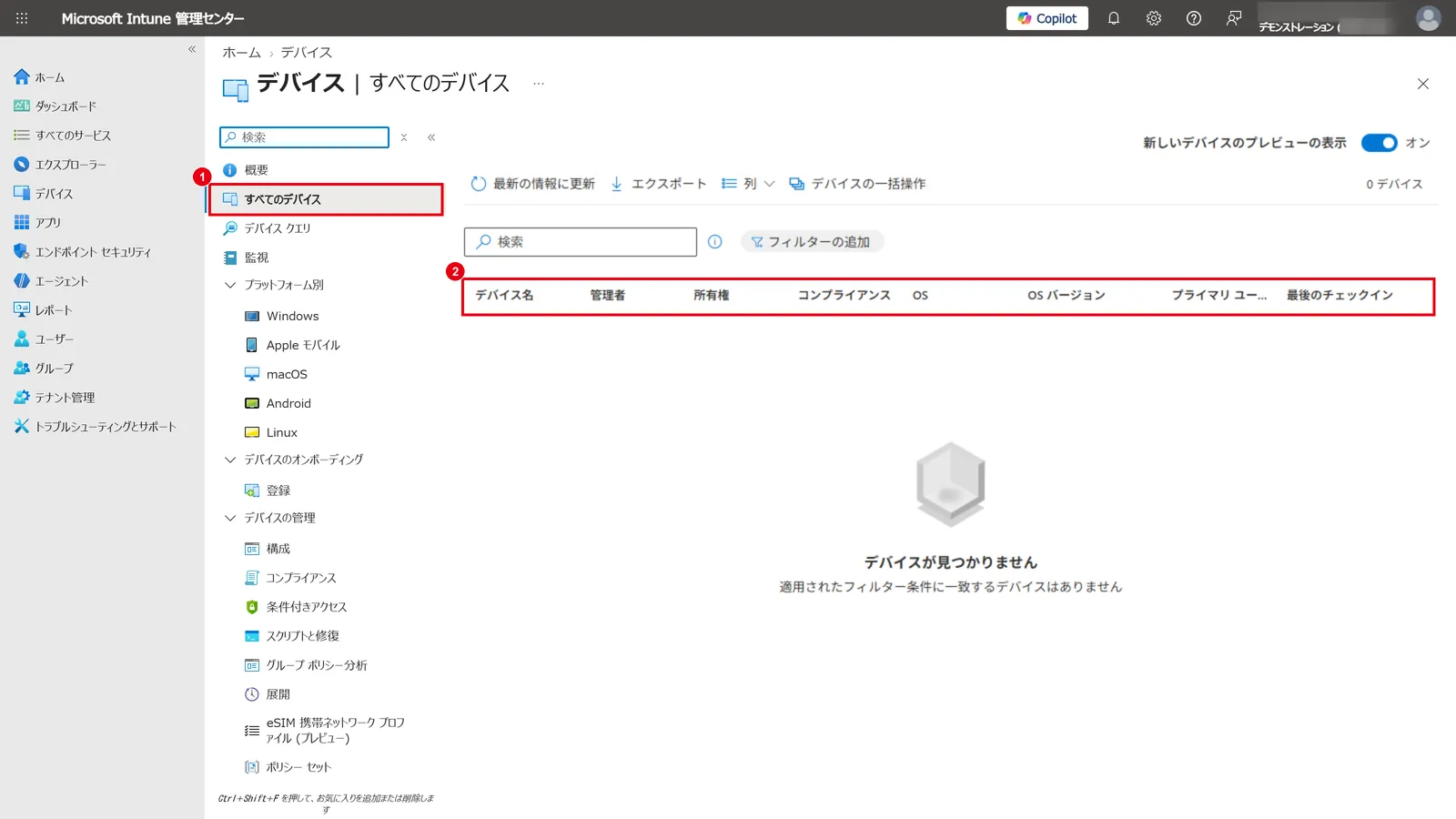This screenshot has height=819, width=1456.
Task: Open the ellipsis menu next to すべてのデバイス title
Action: tap(539, 84)
